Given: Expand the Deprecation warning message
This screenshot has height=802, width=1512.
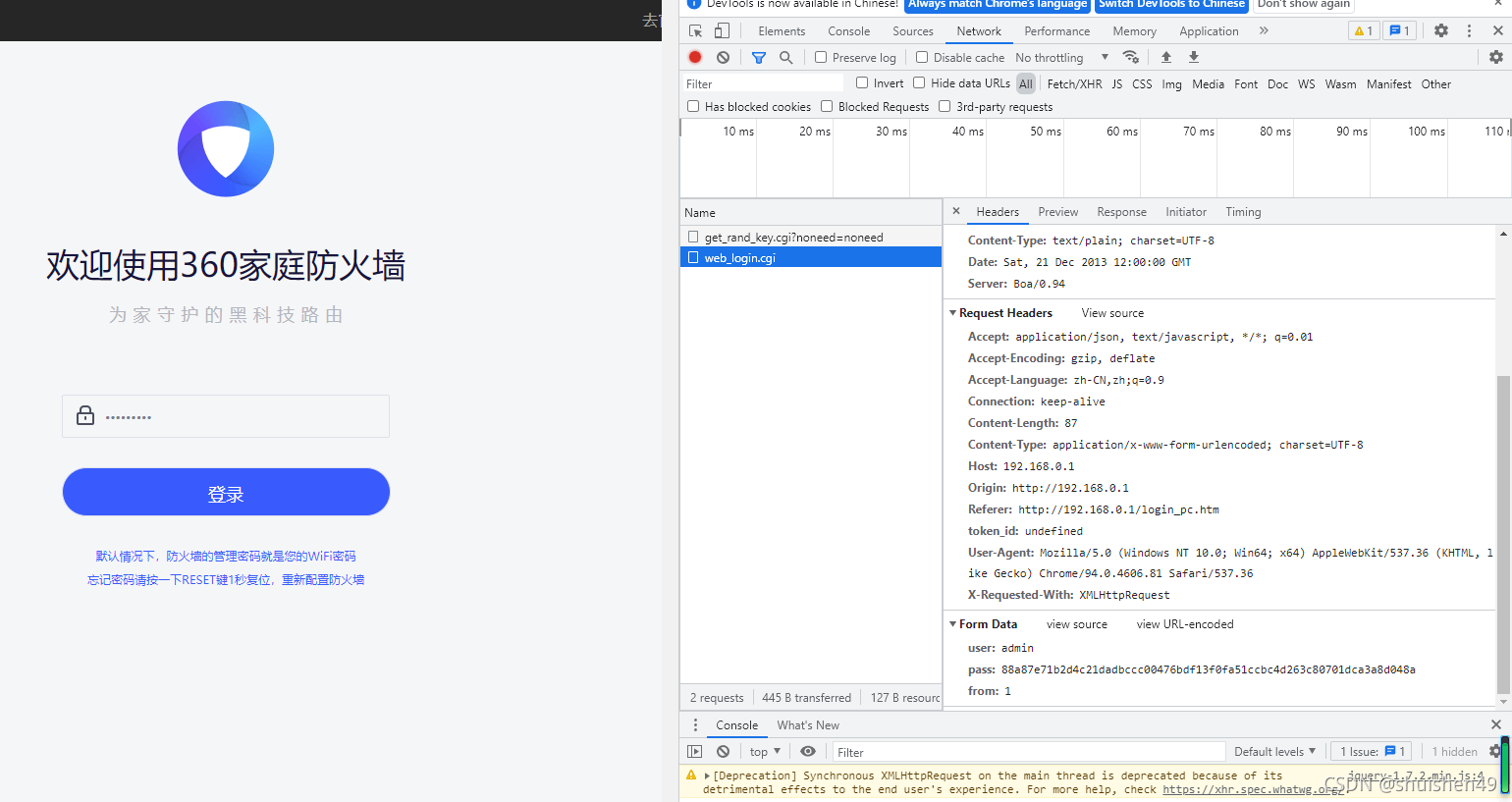Looking at the screenshot, I should (707, 775).
